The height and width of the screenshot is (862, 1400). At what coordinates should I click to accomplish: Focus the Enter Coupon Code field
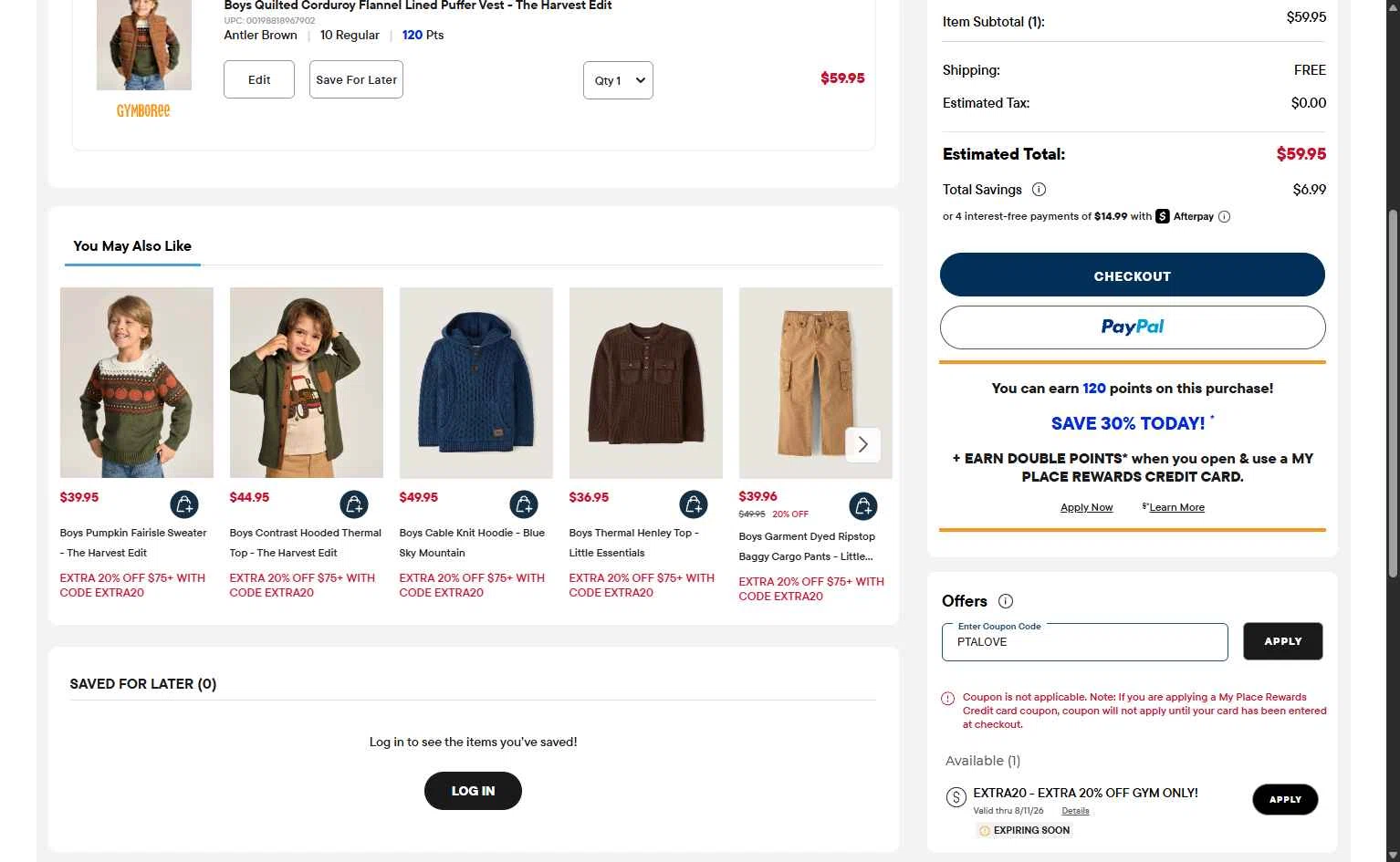point(1085,642)
